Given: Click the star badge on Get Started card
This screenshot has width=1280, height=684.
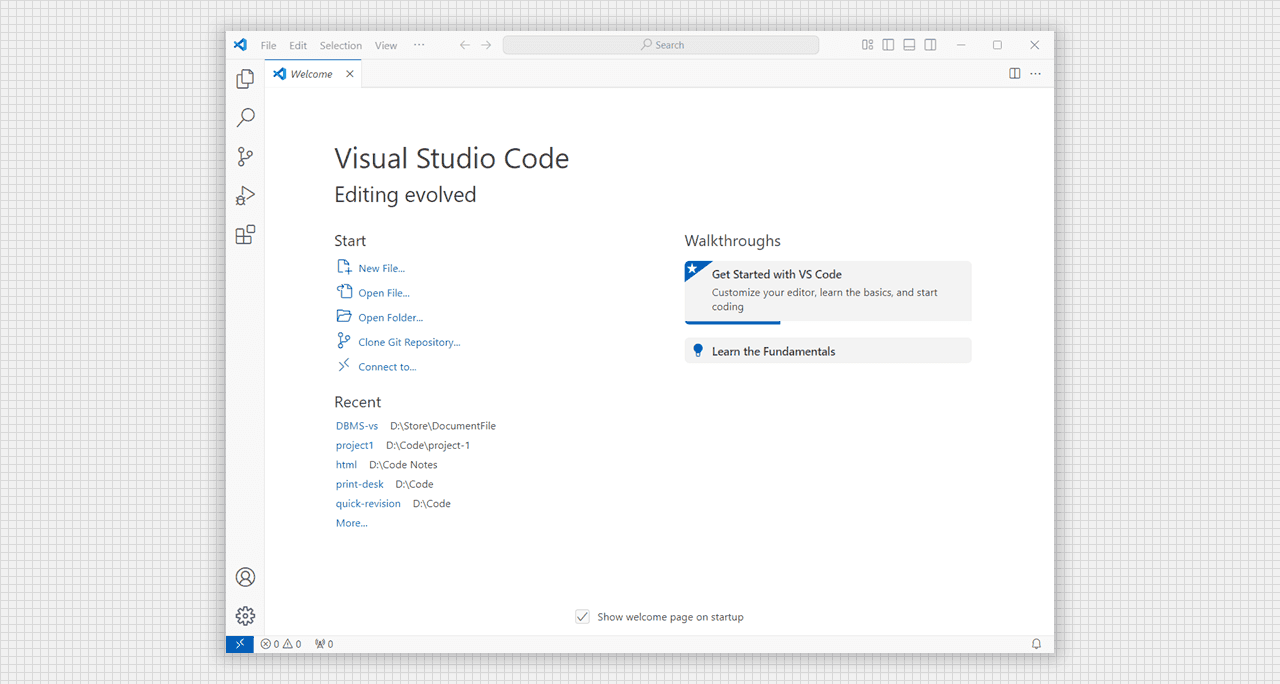Looking at the screenshot, I should [693, 269].
